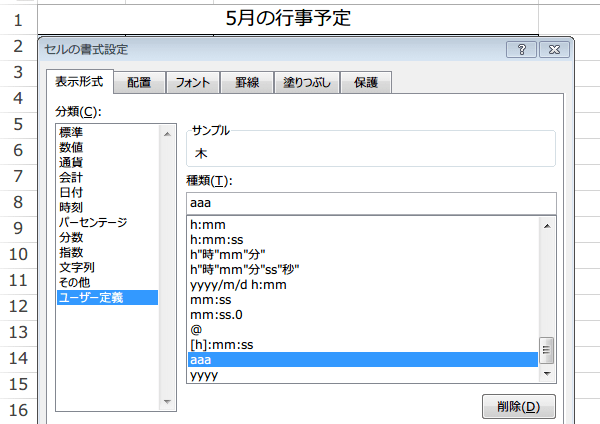Screen dimensions: 600x424
Task: Select the h:mm format
Action: coord(363,225)
